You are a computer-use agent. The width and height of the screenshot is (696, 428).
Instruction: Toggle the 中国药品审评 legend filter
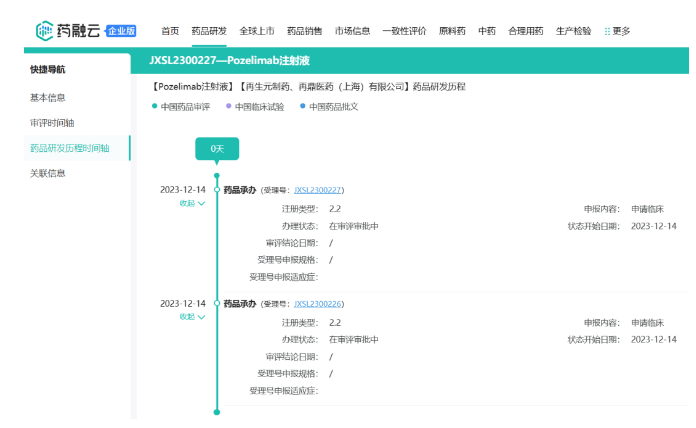point(181,107)
